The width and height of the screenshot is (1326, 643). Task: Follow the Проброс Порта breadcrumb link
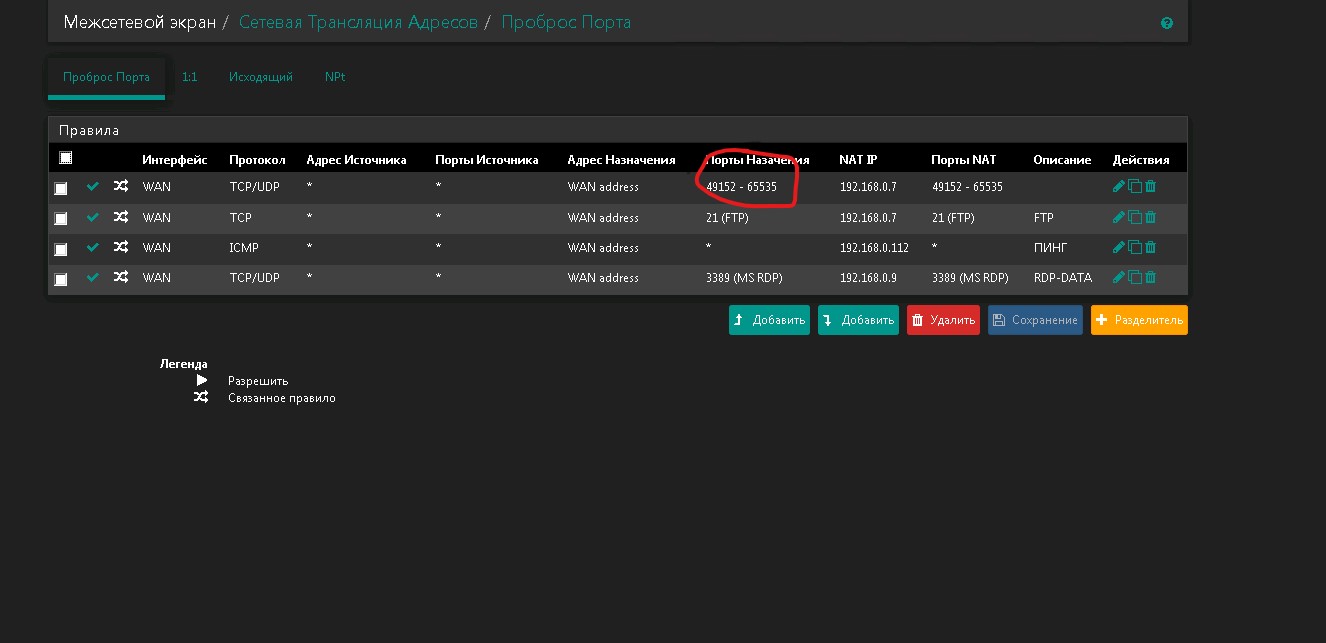click(566, 22)
